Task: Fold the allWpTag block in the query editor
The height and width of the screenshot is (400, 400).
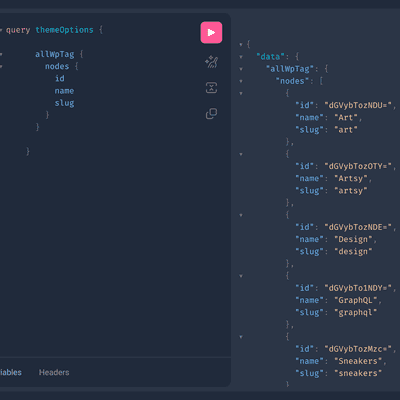Action: click(x=1, y=54)
